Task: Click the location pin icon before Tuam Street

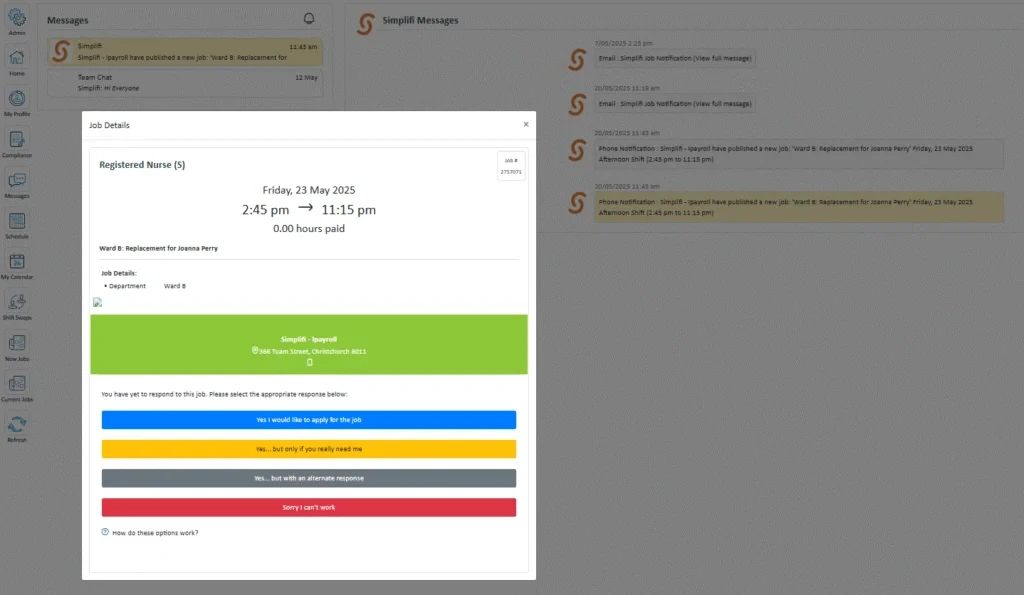Action: (255, 351)
